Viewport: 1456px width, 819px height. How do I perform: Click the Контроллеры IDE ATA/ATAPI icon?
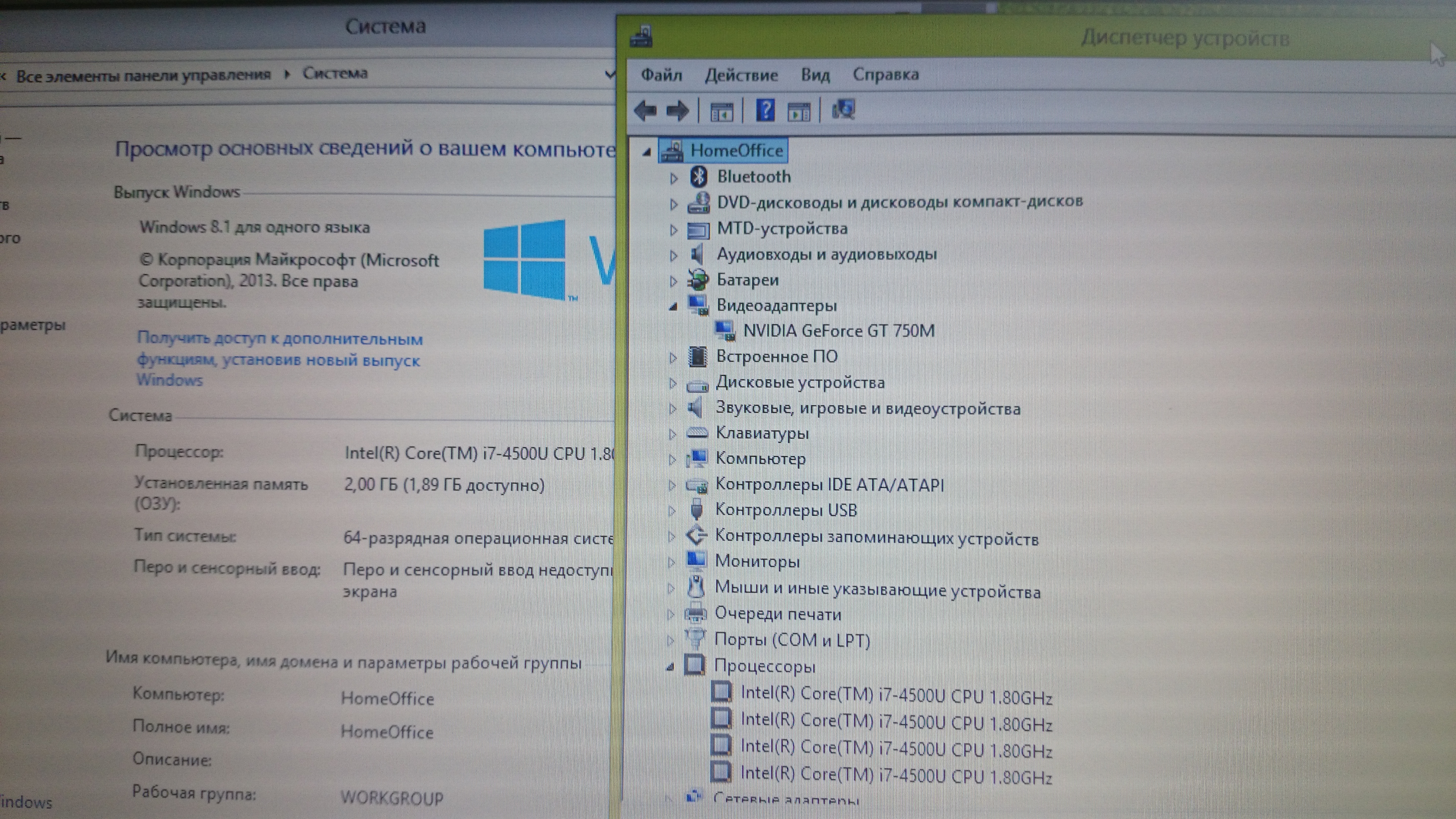[697, 485]
